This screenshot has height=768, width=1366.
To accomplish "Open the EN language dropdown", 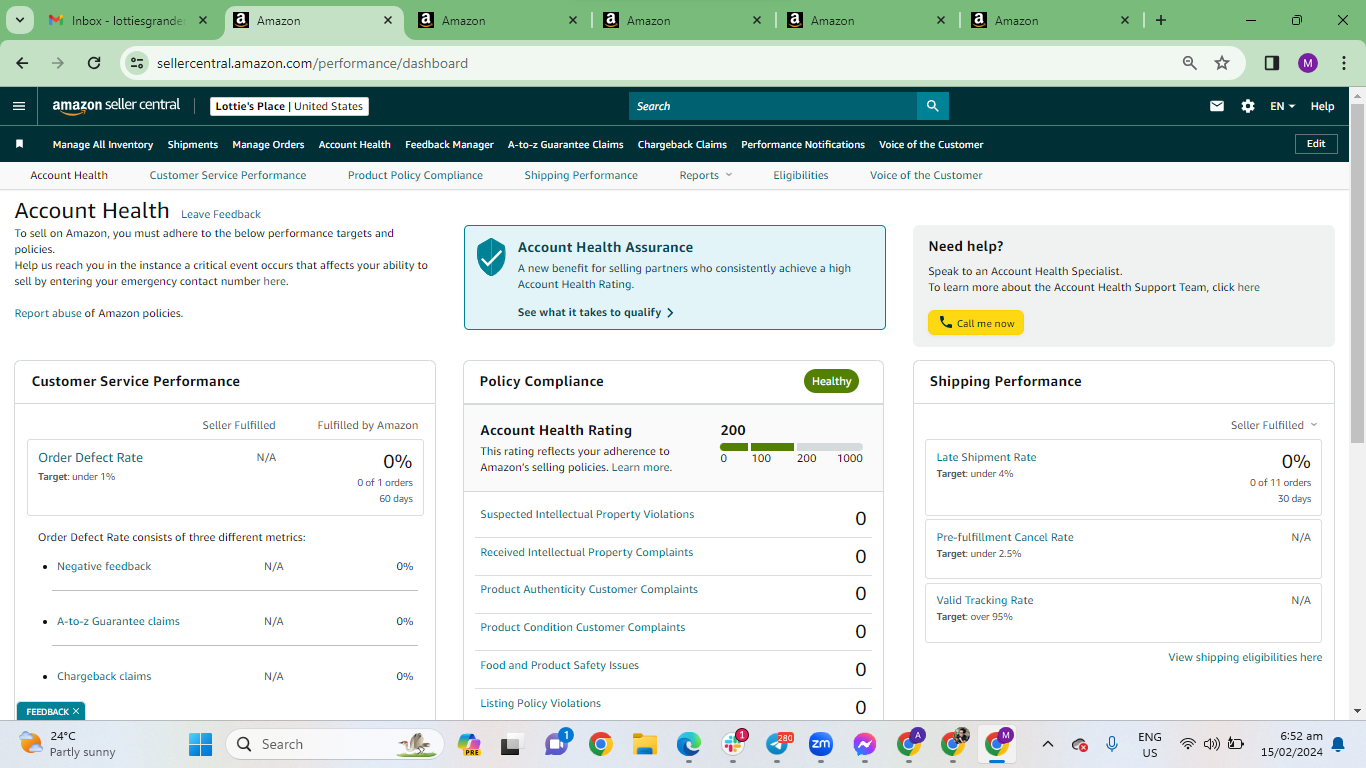I will (x=1282, y=106).
